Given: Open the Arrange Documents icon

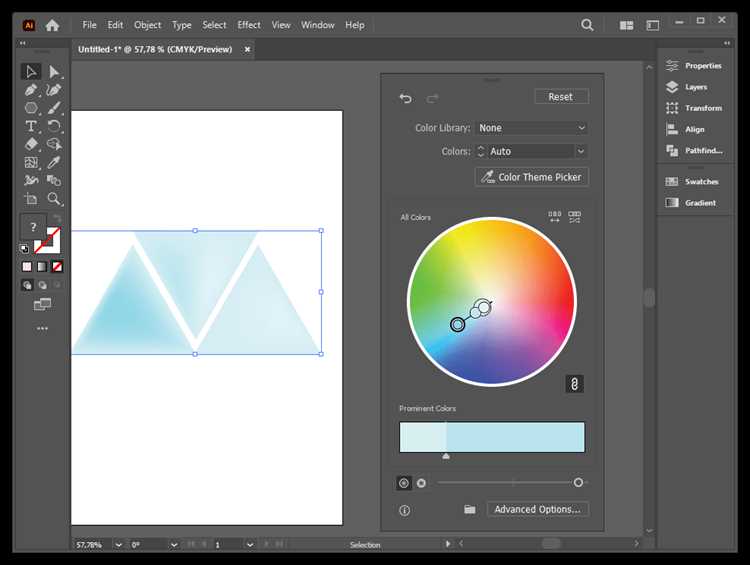Looking at the screenshot, I should click(626, 25).
